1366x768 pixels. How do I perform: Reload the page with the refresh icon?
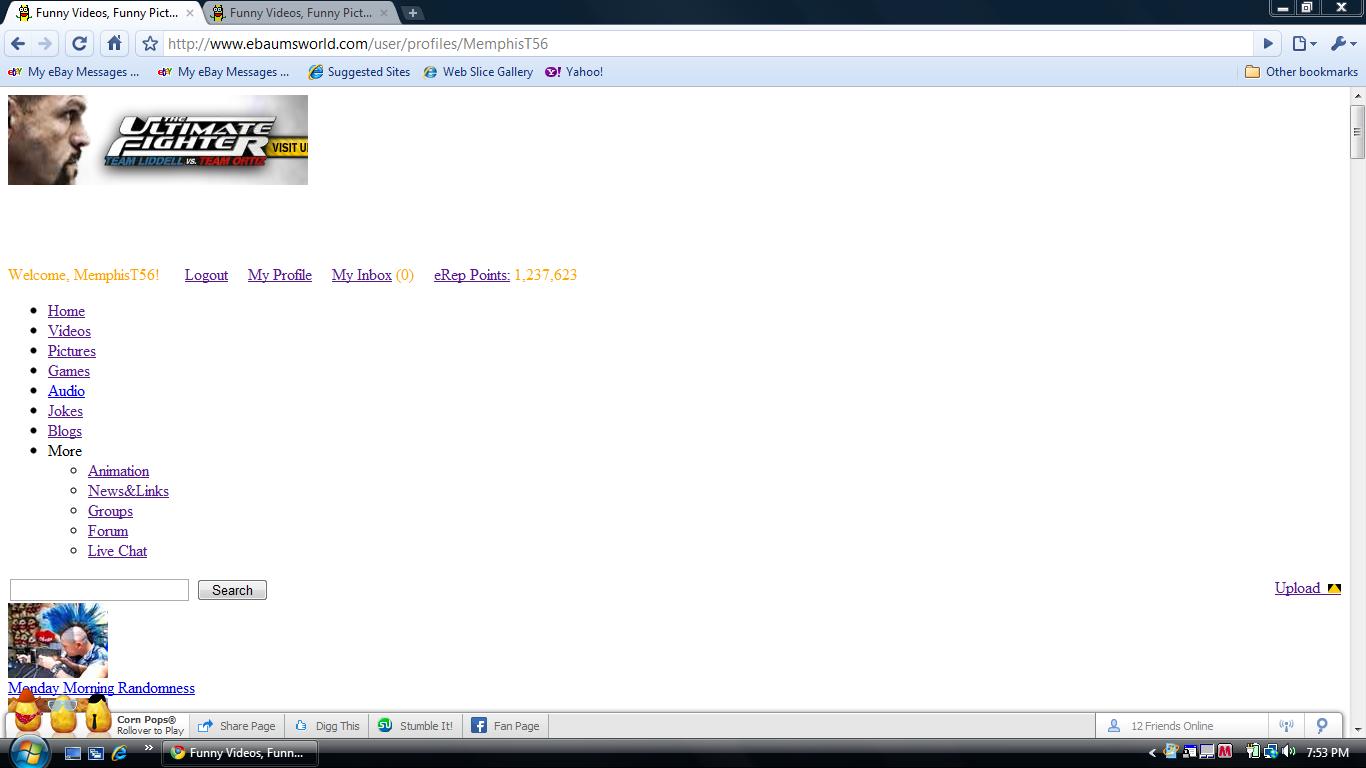(x=80, y=44)
